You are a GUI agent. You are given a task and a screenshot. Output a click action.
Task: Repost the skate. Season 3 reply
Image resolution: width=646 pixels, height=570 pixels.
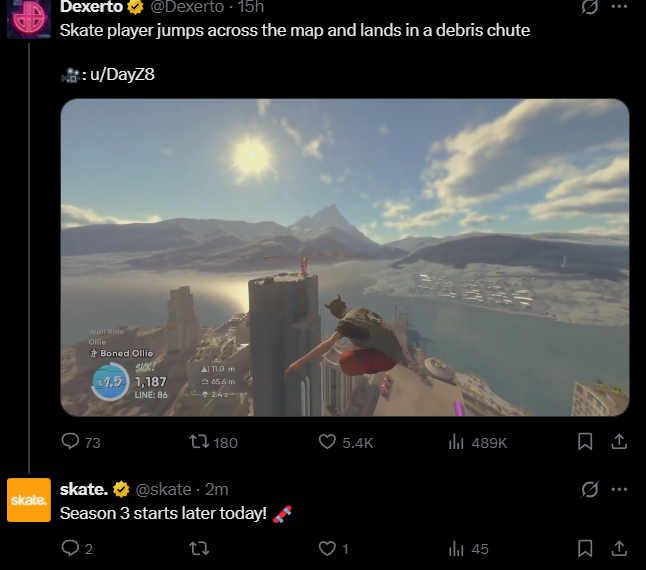pyautogui.click(x=199, y=549)
